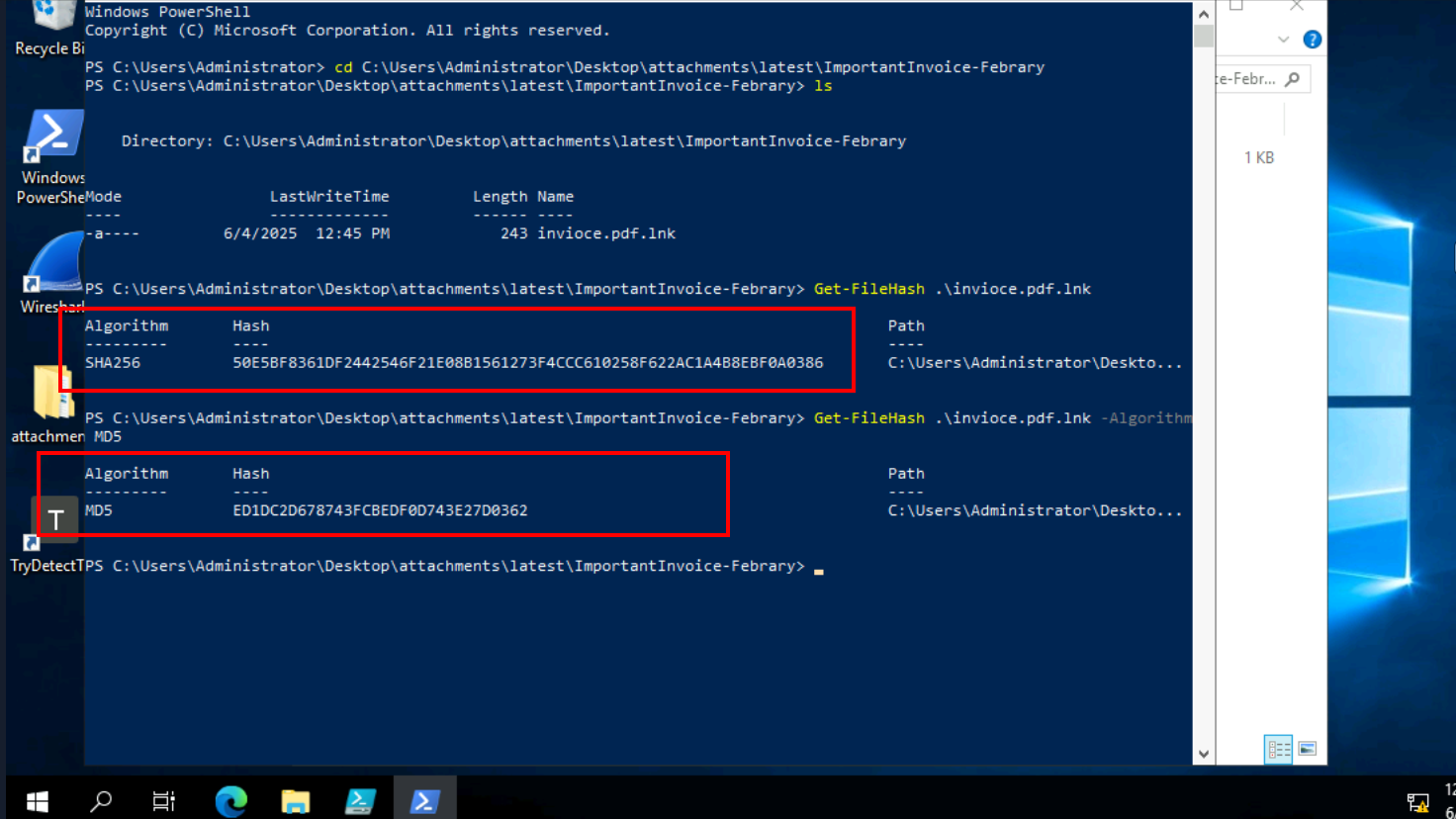Click the network status tray icon
1456x819 pixels.
[x=1416, y=803]
